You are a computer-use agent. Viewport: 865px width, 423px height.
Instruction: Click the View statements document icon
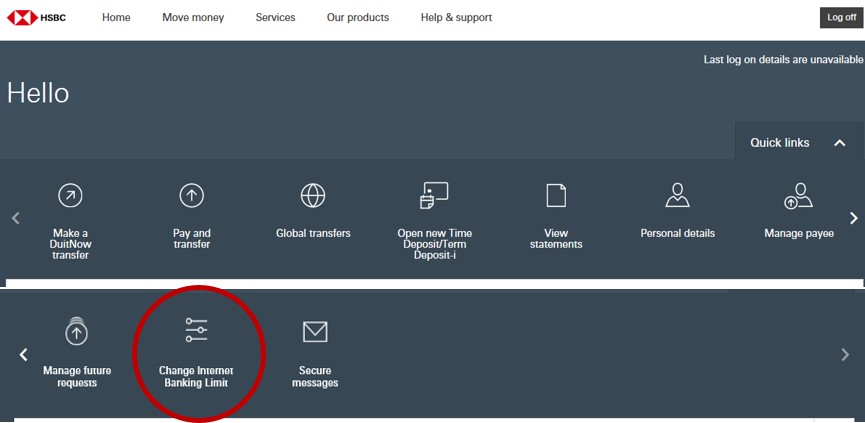point(556,195)
